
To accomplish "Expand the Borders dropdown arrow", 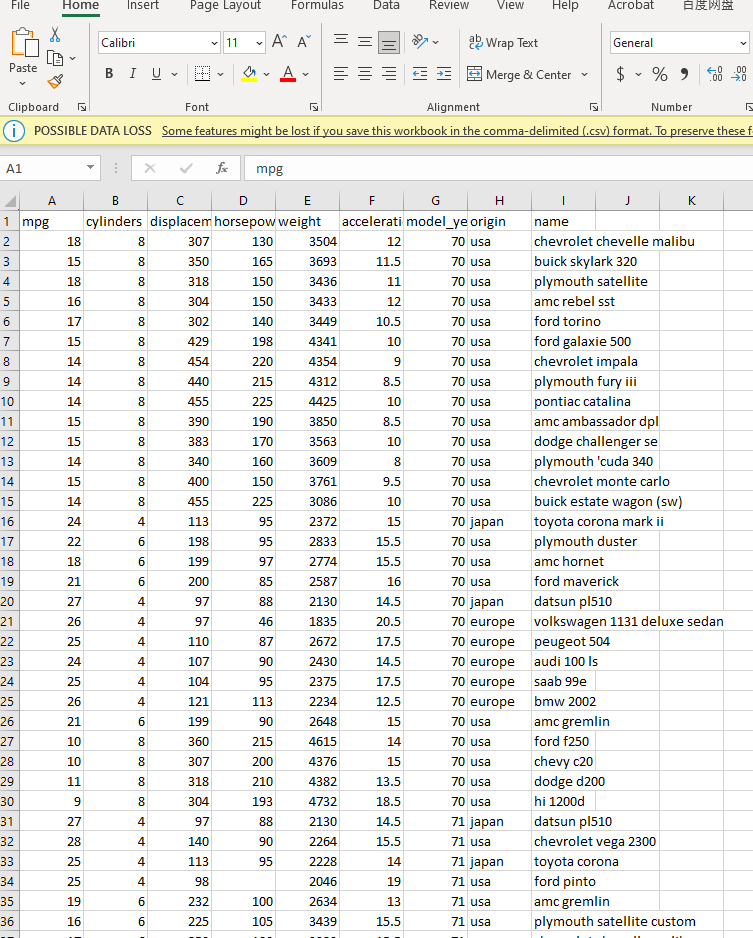I will 221,75.
